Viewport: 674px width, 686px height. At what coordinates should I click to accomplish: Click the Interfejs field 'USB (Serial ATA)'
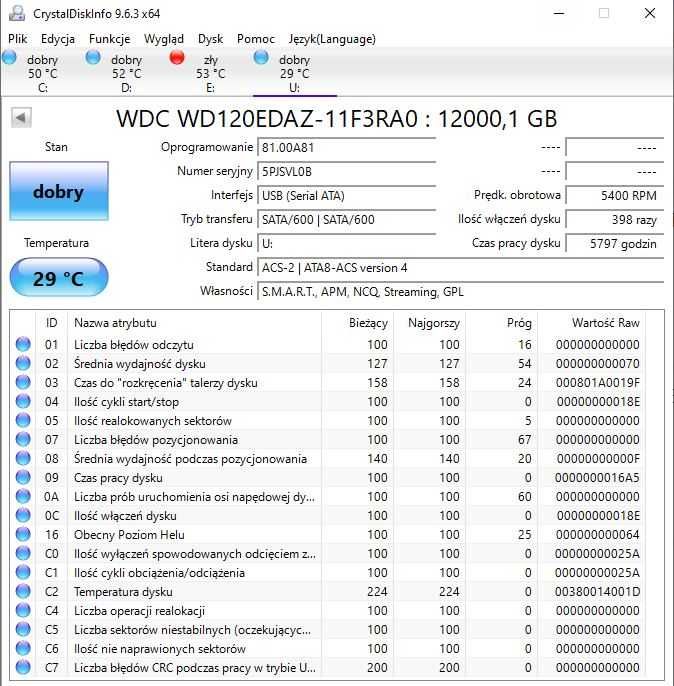[347, 196]
